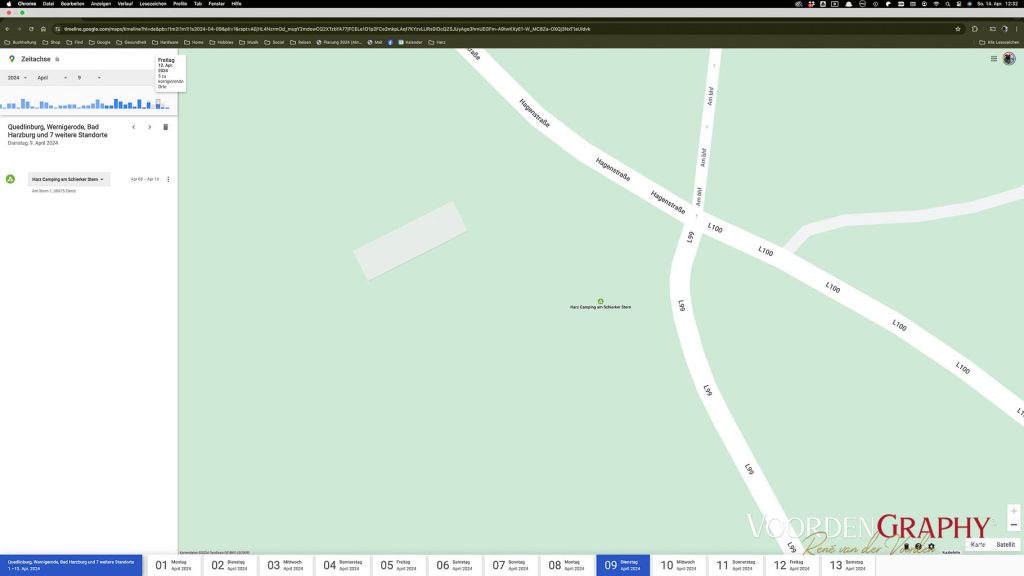Switch map to Karte view
1024x576 pixels.
pos(977,545)
